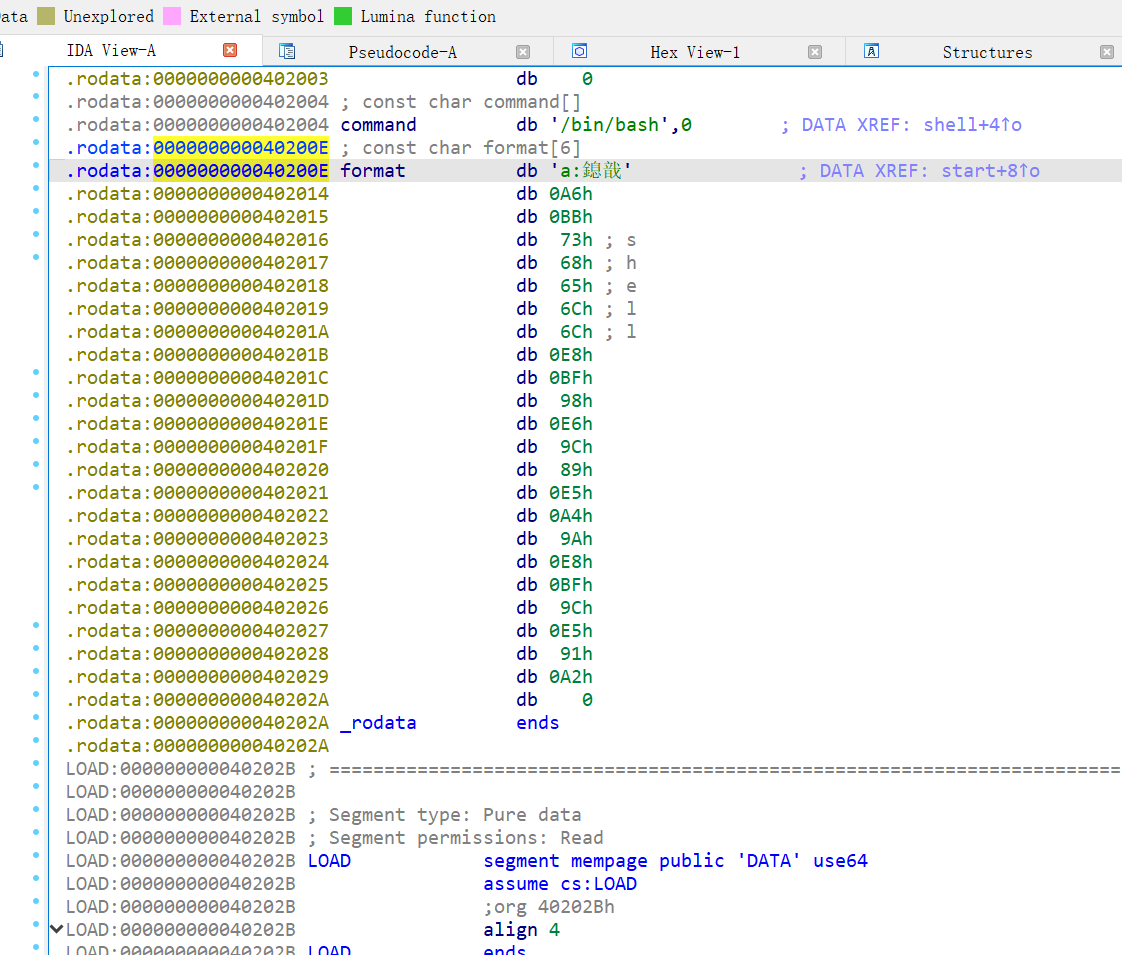Click the Lumina function green swatch
Viewport: 1122px width, 955px height.
pos(343,16)
